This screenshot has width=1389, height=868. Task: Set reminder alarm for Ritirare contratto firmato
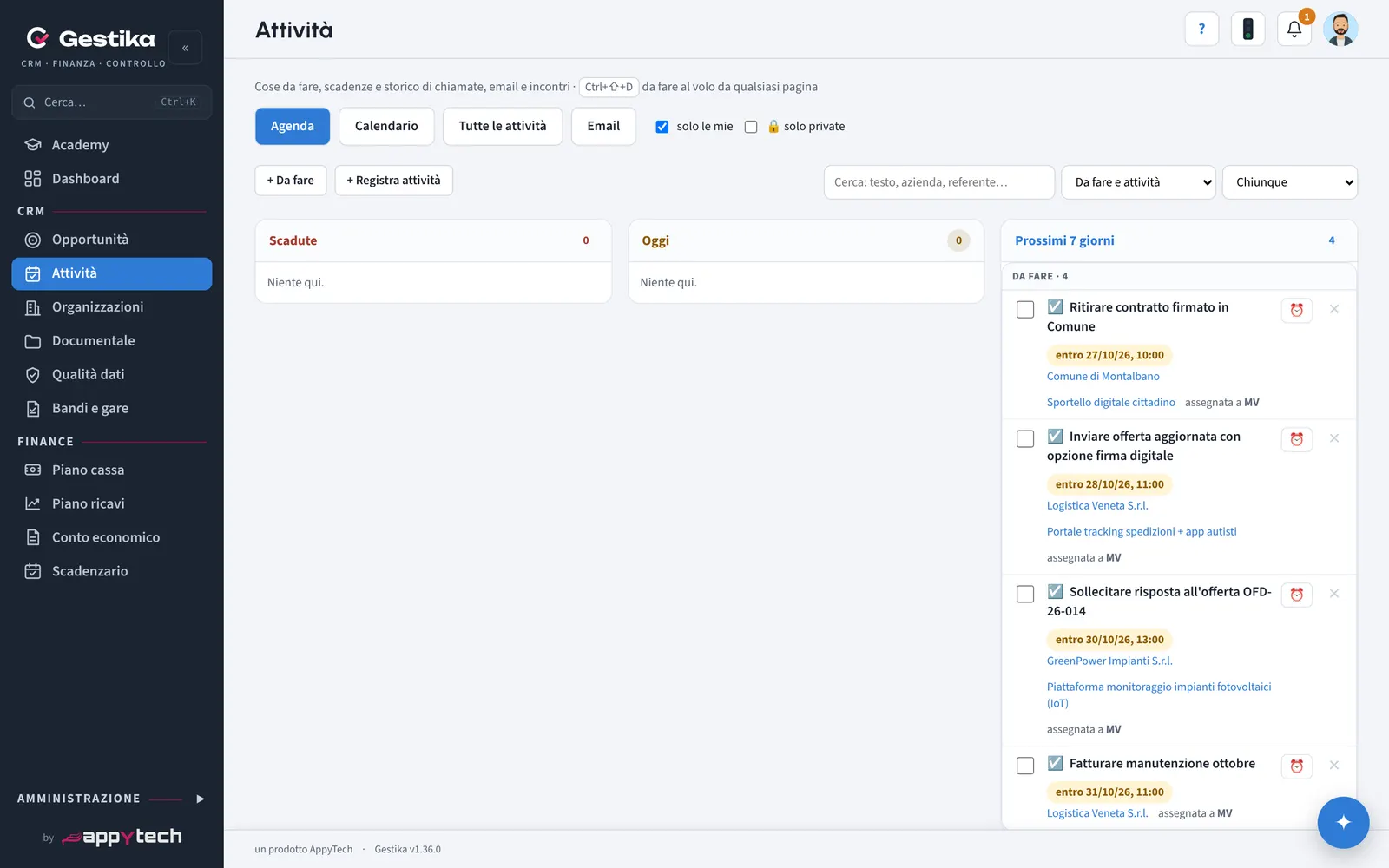coord(1296,310)
